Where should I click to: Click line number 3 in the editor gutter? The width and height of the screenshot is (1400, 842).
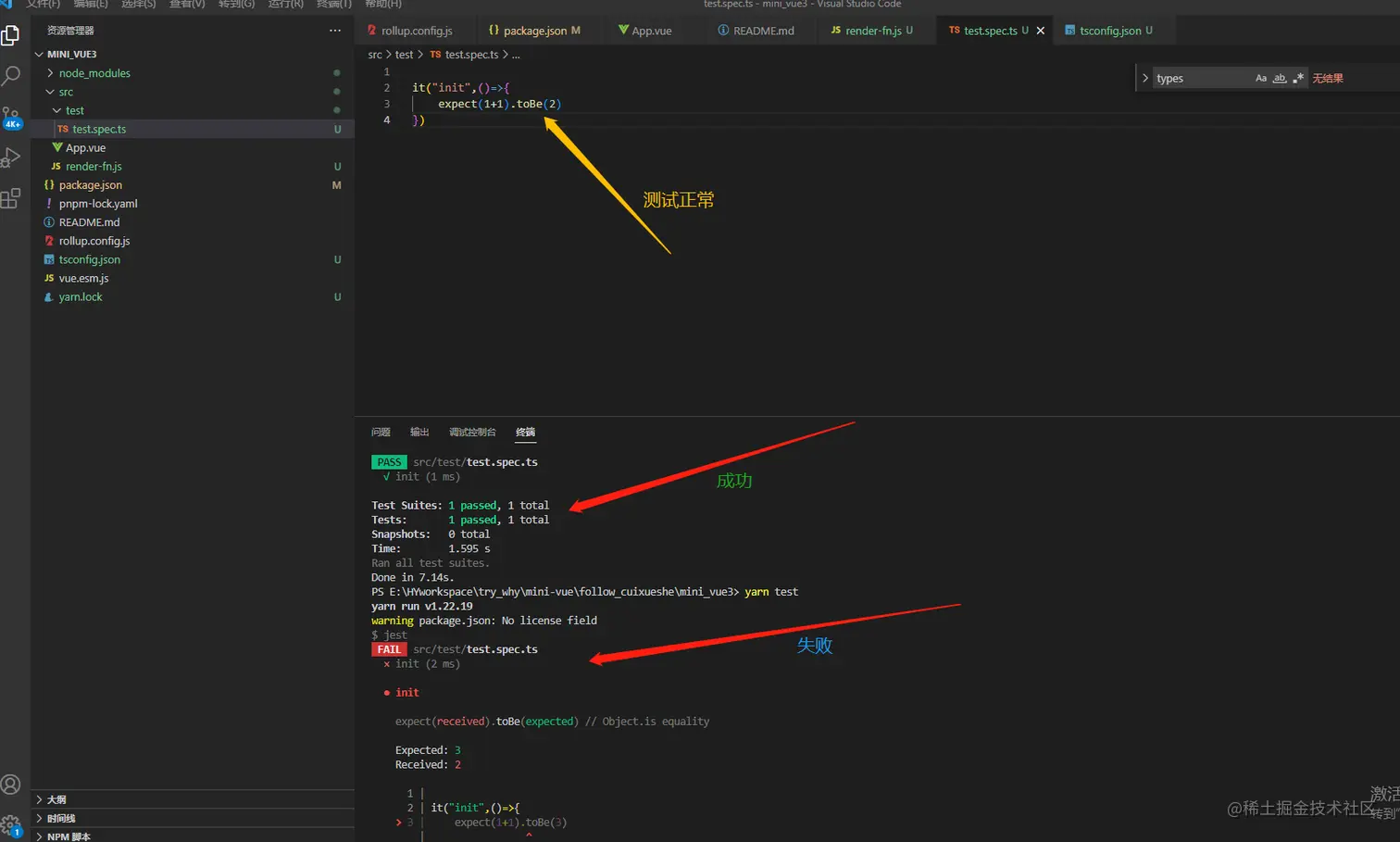click(387, 104)
